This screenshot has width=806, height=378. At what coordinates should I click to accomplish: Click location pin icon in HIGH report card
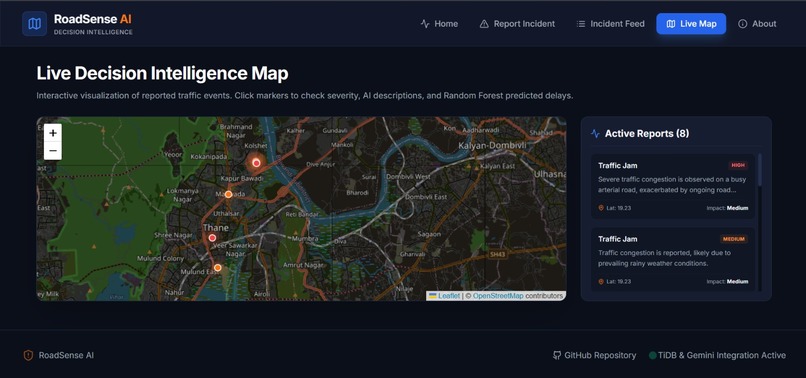pyautogui.click(x=601, y=208)
